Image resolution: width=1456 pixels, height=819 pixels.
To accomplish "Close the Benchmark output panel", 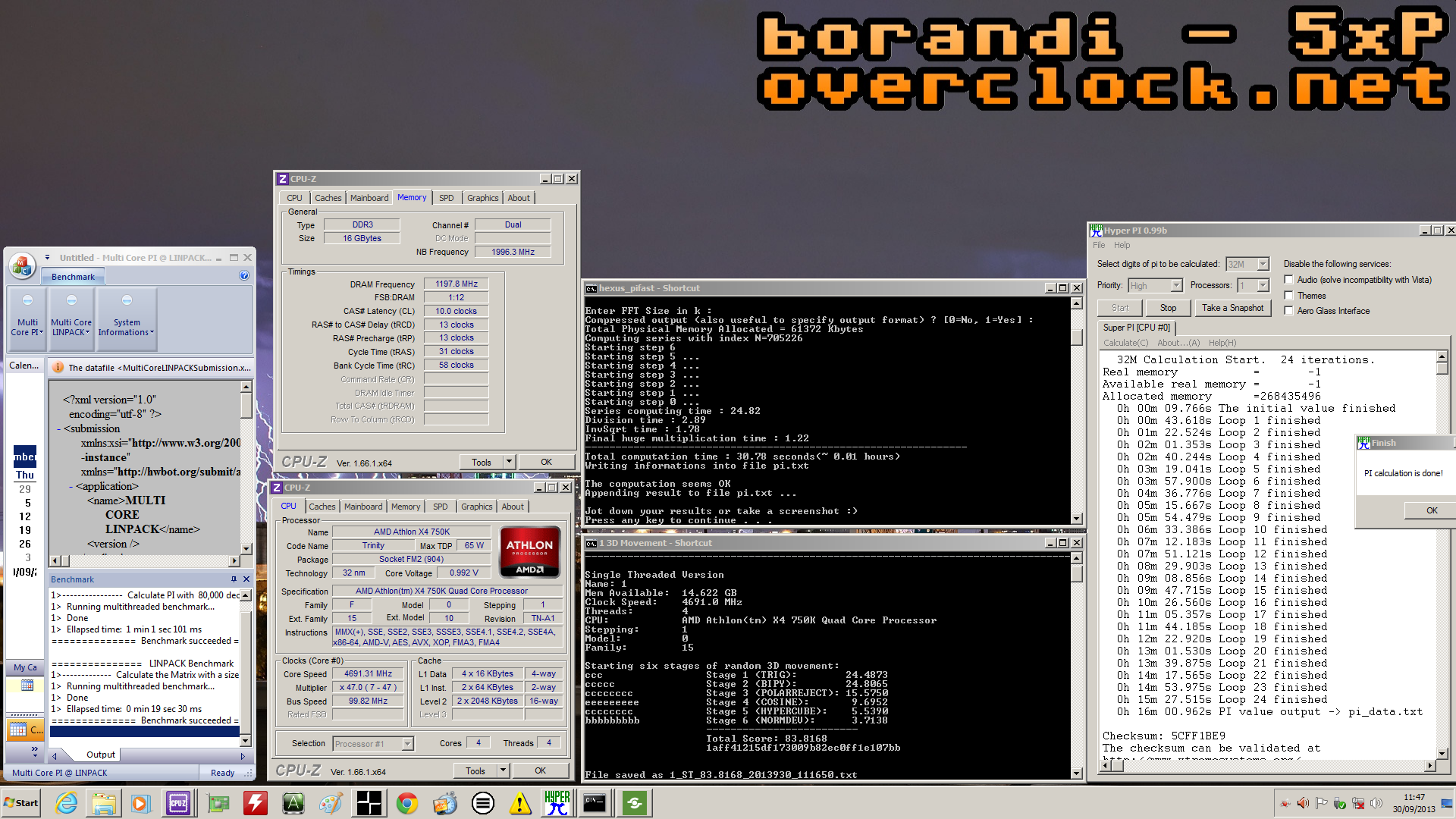I will point(246,579).
